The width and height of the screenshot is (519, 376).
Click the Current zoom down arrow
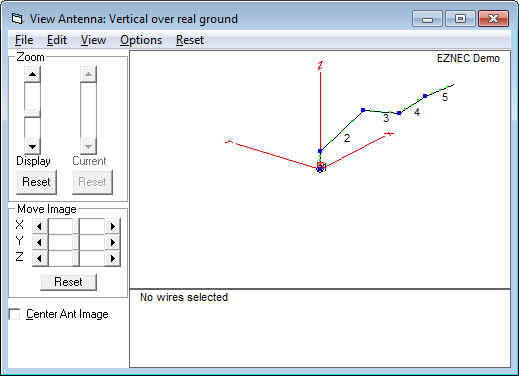click(x=88, y=146)
